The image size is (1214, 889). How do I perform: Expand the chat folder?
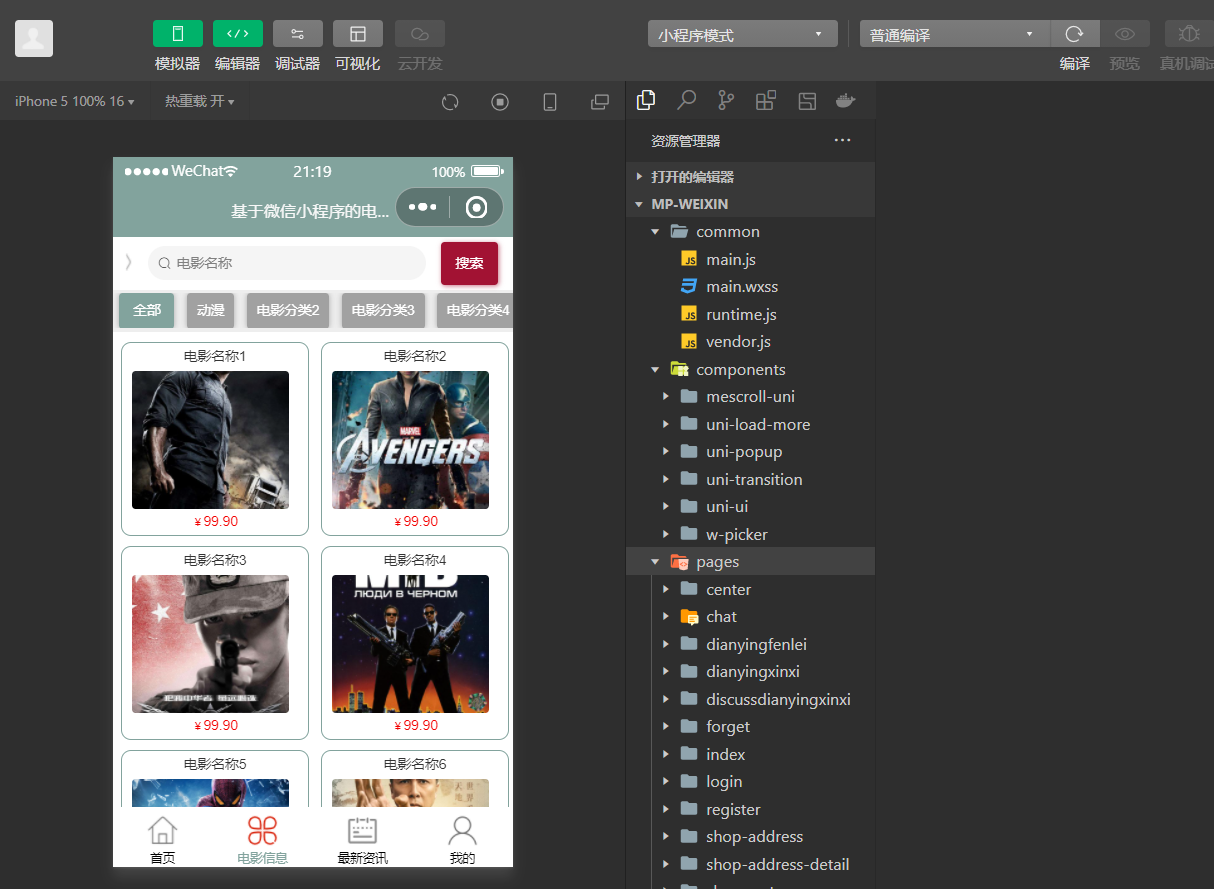(751, 617)
